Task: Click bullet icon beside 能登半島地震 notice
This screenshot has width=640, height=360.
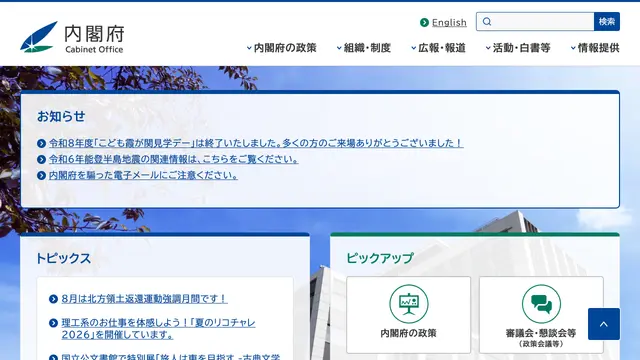Action: (x=41, y=159)
